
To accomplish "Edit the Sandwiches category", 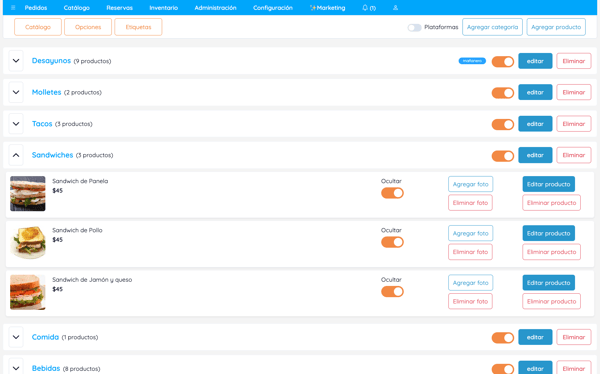I will click(535, 155).
